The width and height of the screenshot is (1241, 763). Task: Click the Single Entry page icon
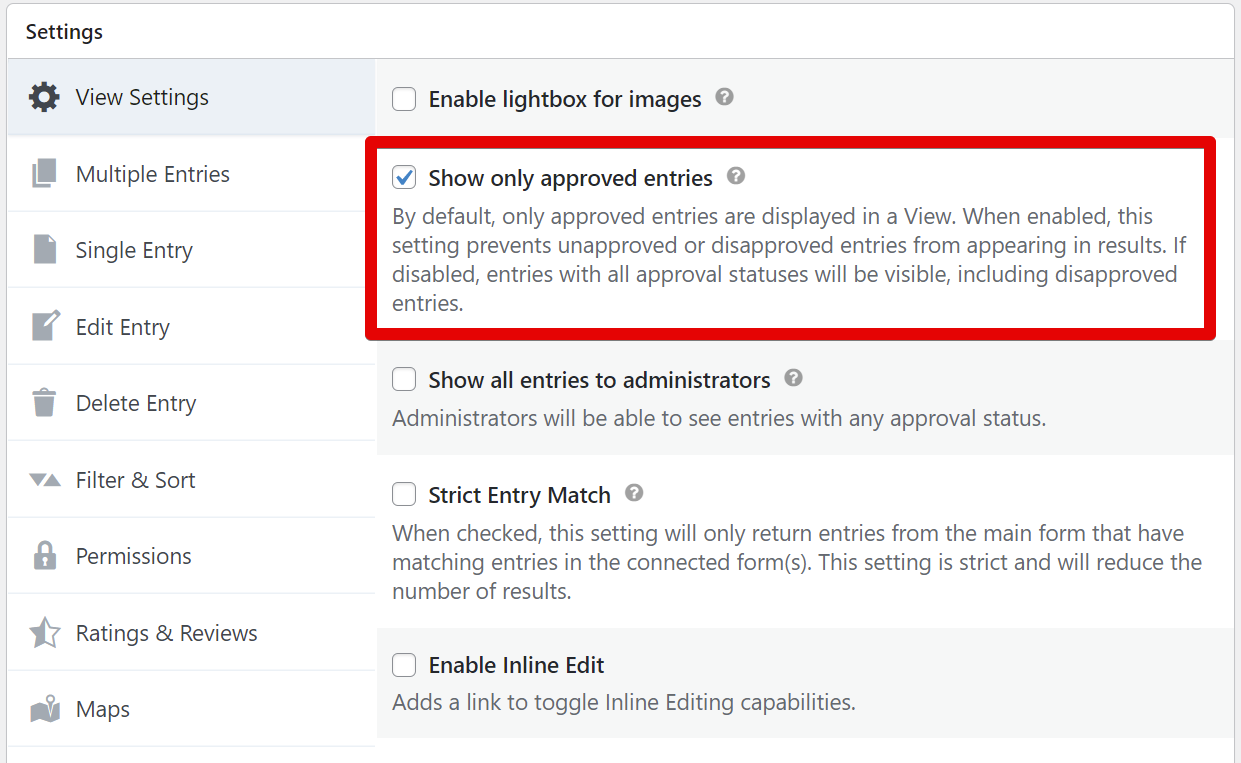click(44, 250)
